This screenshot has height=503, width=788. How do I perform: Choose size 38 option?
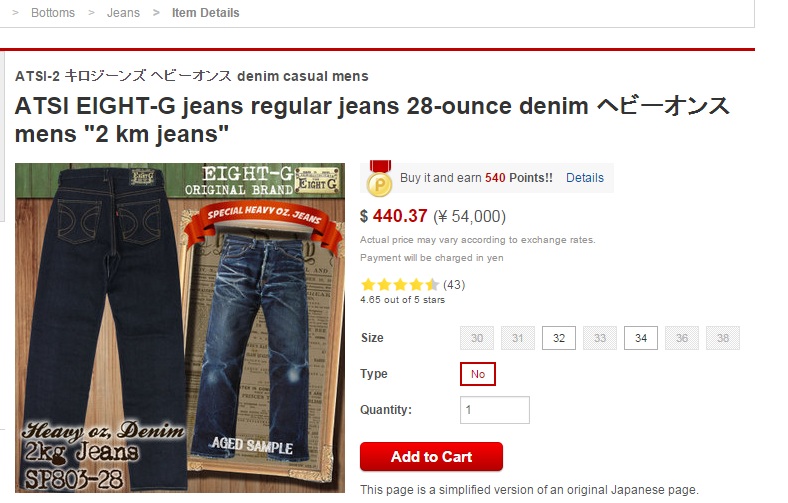[x=723, y=338]
